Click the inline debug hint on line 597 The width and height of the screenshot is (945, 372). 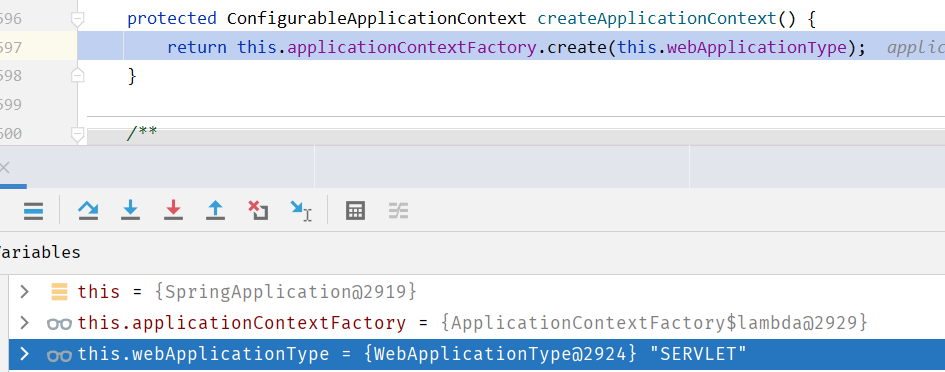coord(915,48)
